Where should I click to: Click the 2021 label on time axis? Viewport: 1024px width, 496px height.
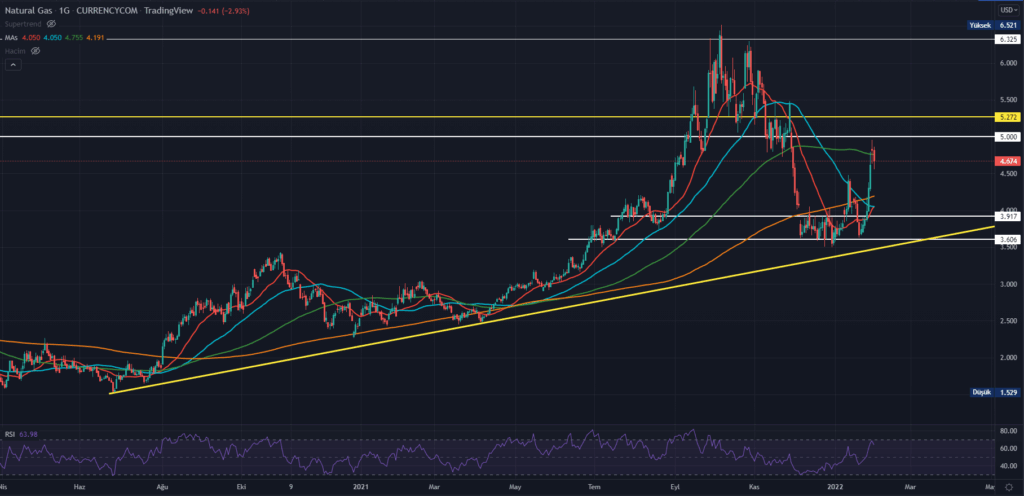pos(360,487)
